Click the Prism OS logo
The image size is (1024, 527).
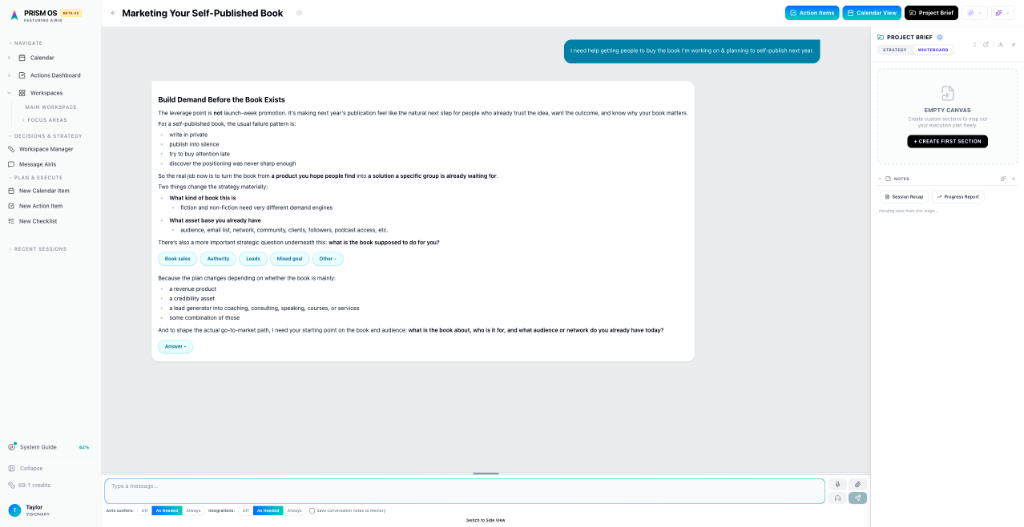point(14,14)
